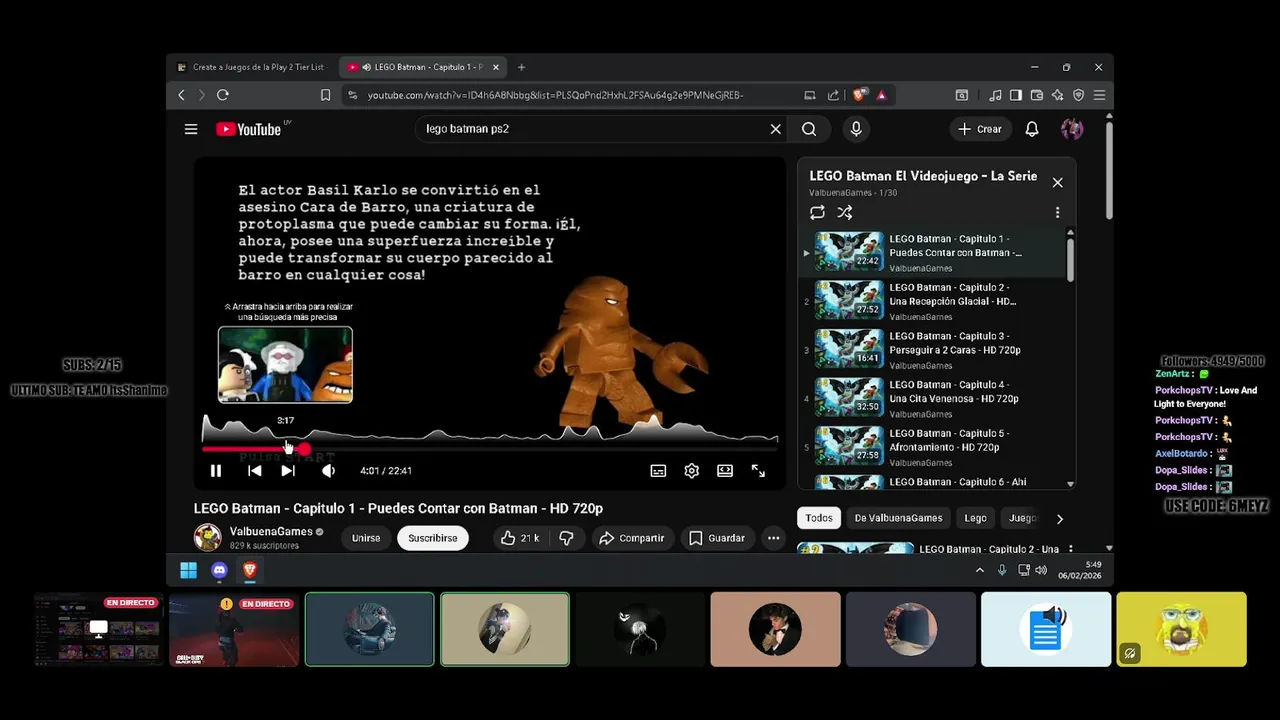Viewport: 1280px width, 720px height.
Task: Click the red progress bar scrubber
Action: [x=304, y=450]
